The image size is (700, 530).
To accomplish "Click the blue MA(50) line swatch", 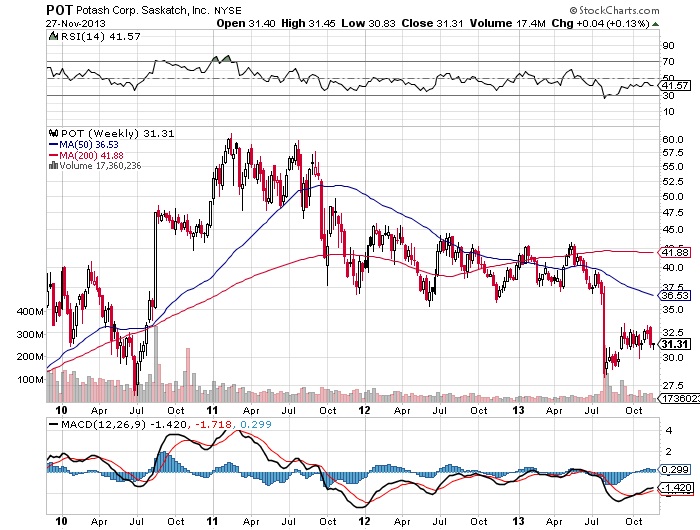I will [x=53, y=145].
